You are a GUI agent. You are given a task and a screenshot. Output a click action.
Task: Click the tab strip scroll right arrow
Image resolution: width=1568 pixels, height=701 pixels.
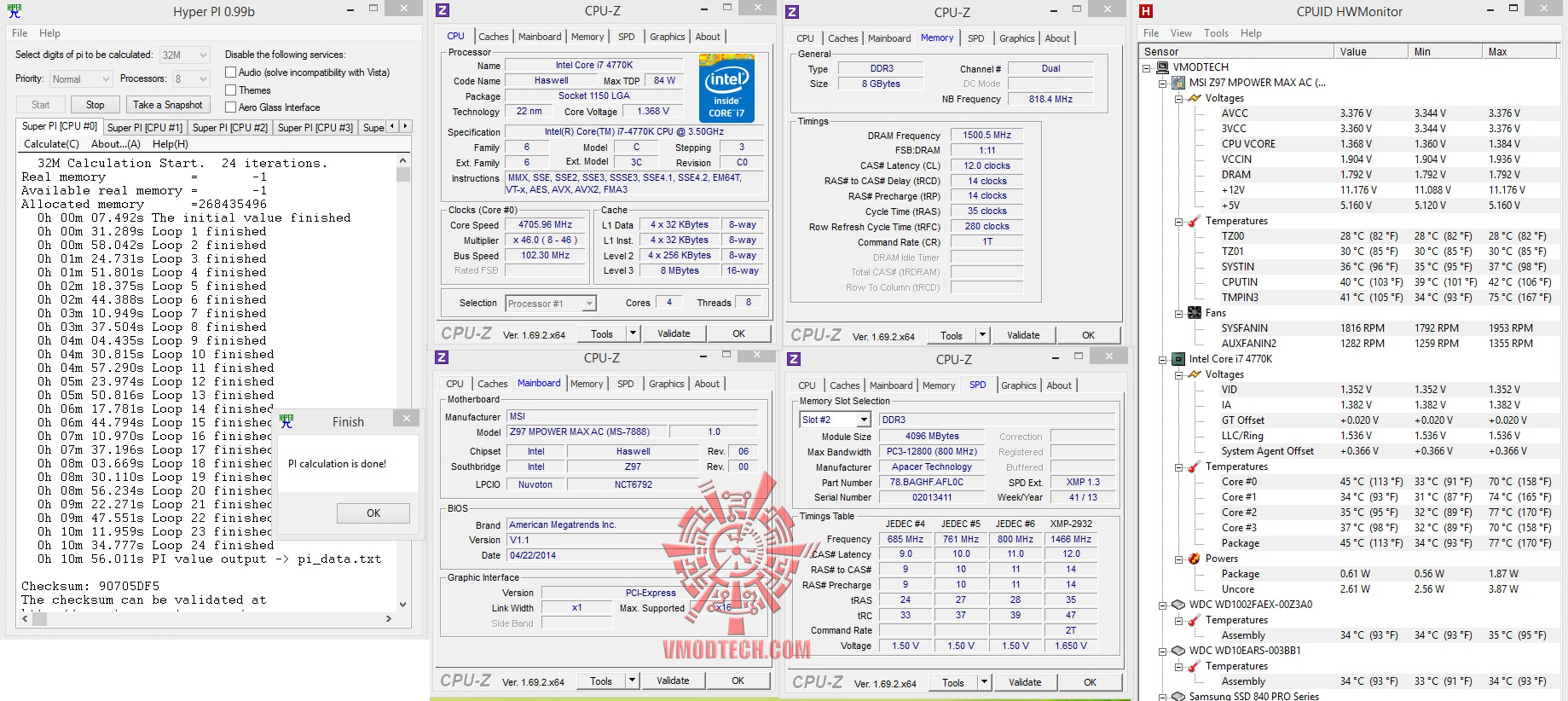406,126
